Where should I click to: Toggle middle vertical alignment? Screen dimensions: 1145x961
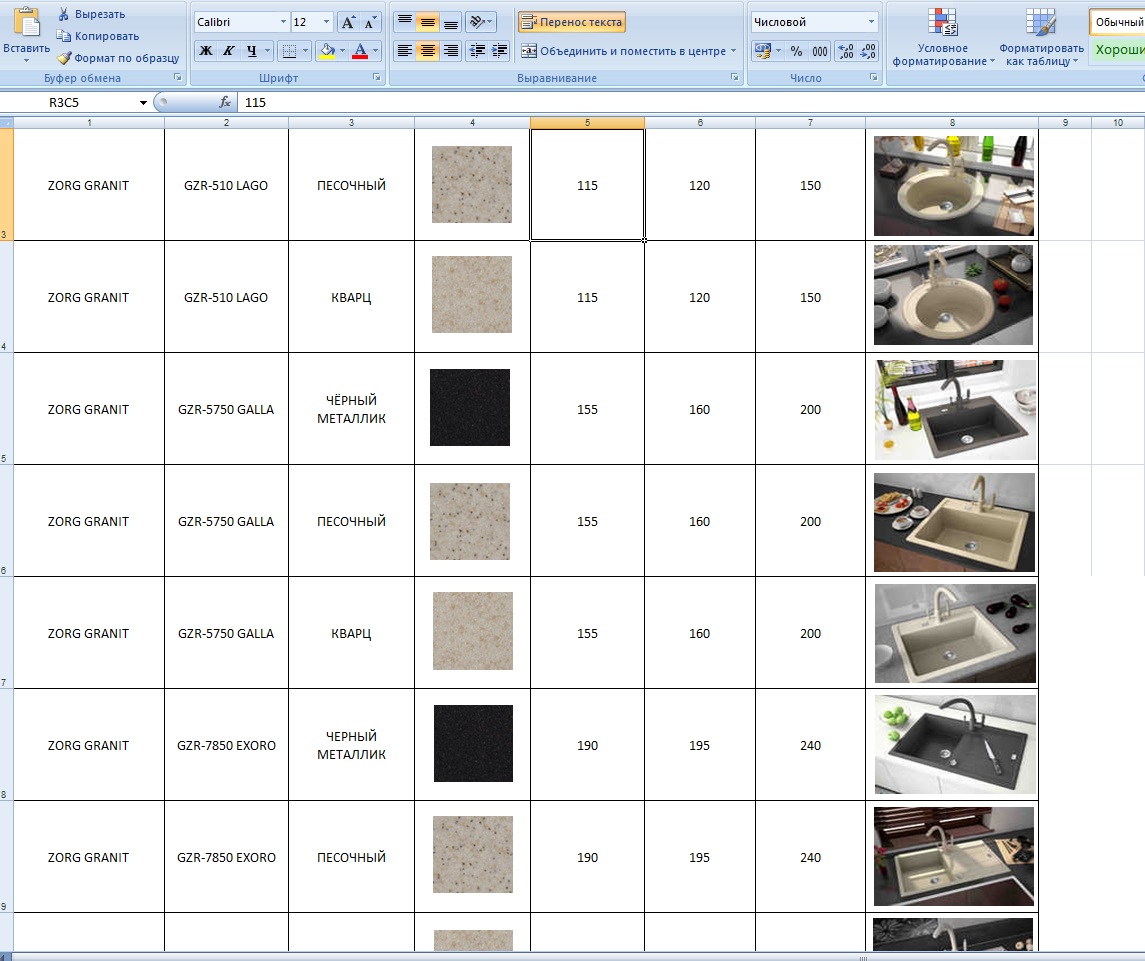pos(428,22)
